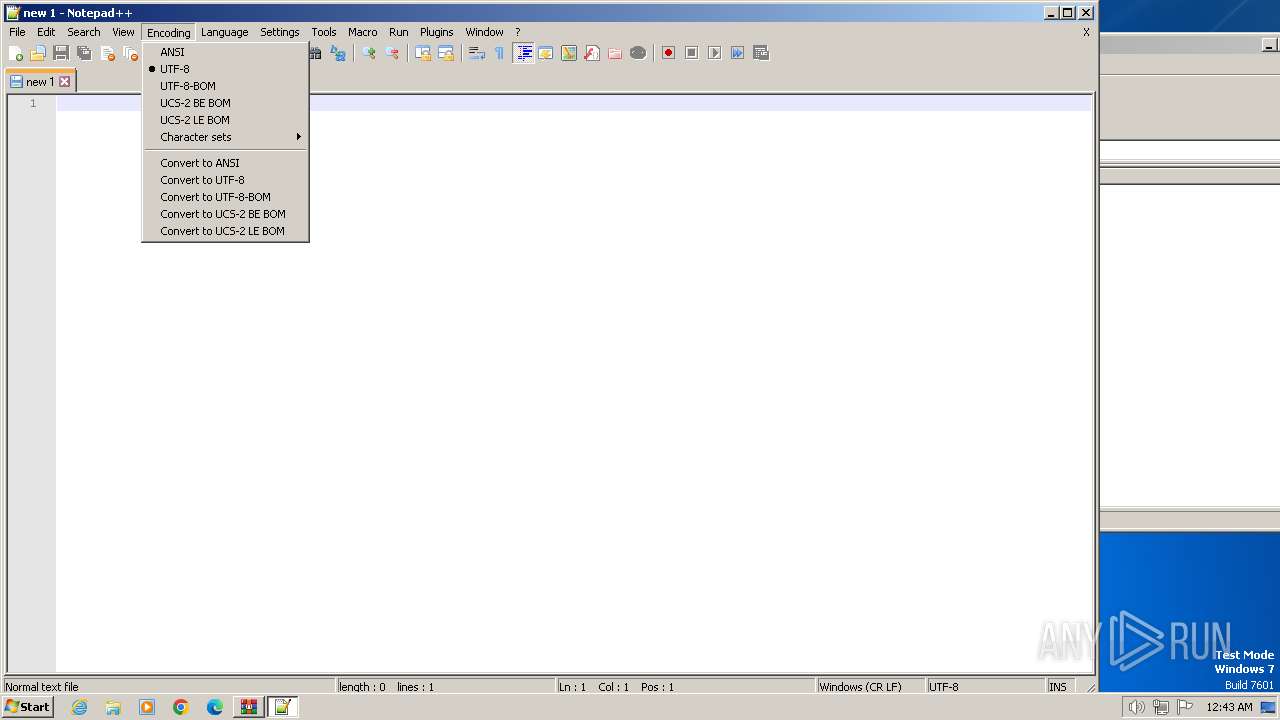1280x720 pixels.
Task: Open the Run menu
Action: point(399,32)
